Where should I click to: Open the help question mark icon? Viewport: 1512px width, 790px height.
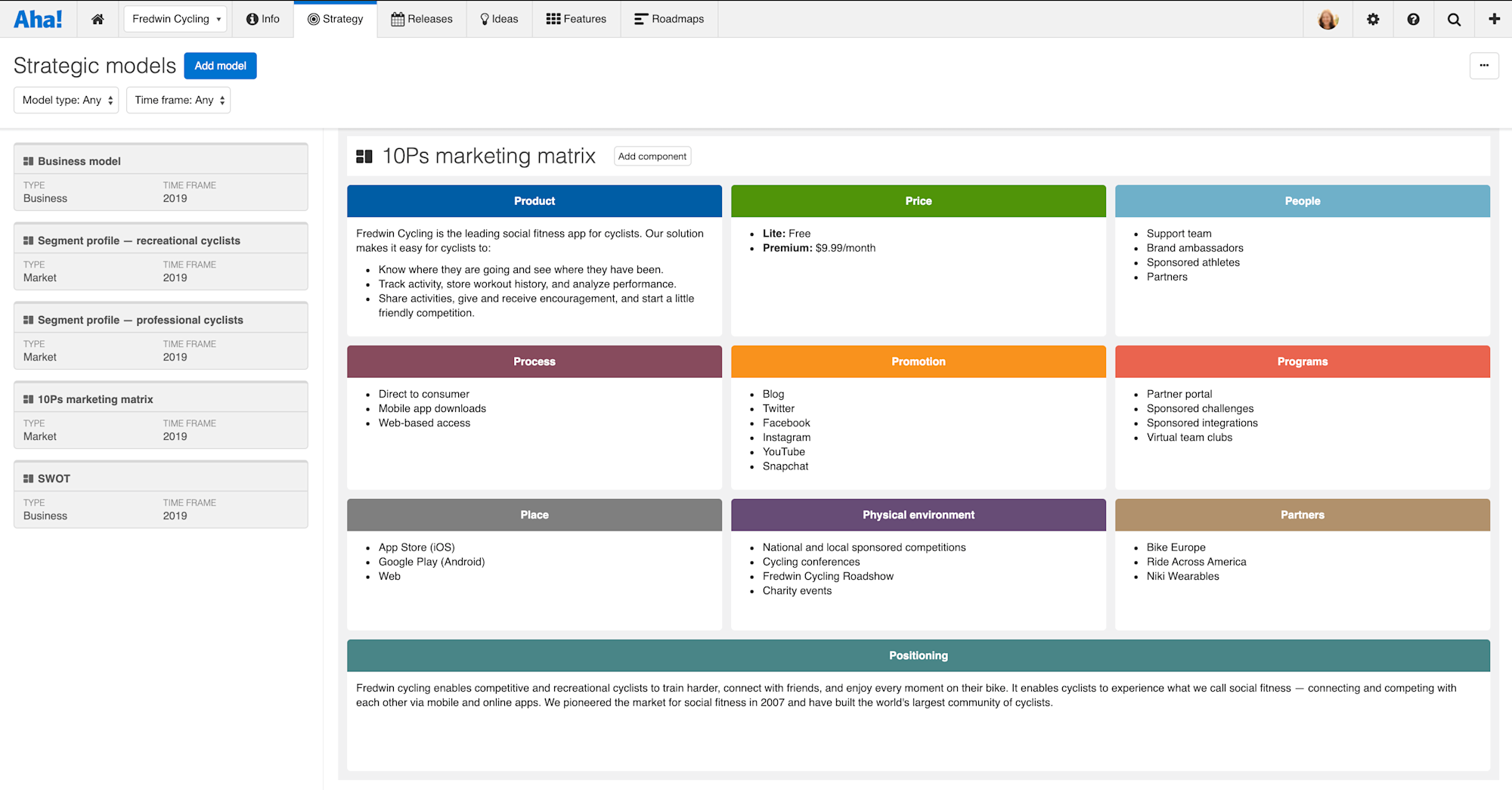pyautogui.click(x=1413, y=19)
